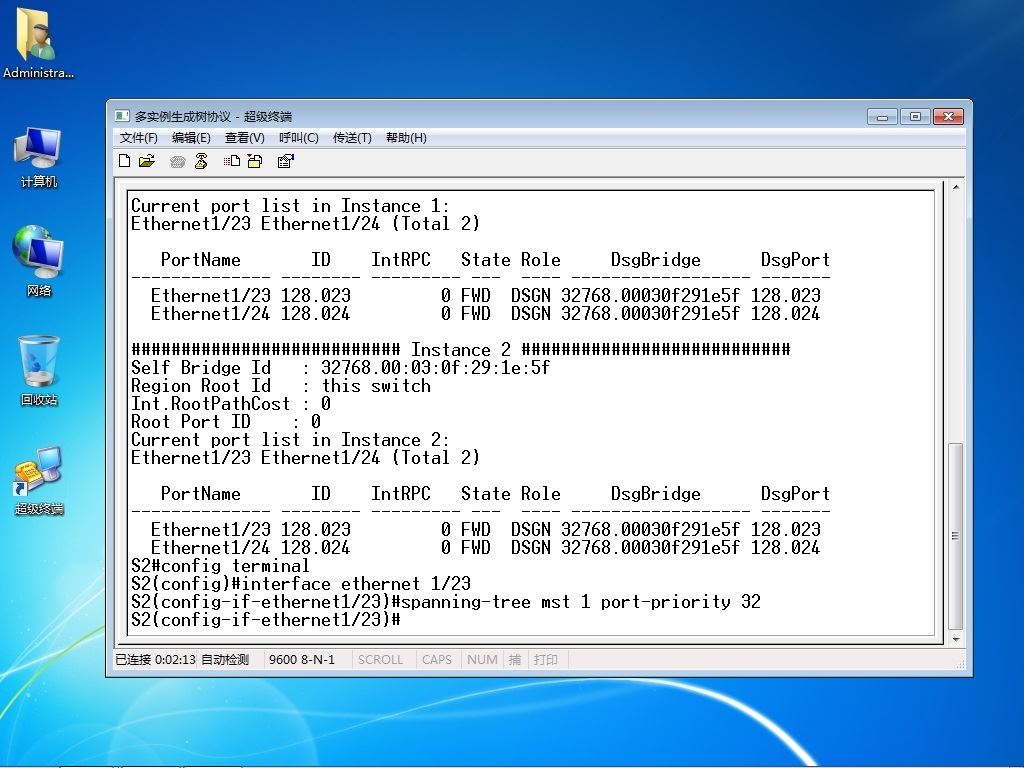Select the Administrator folder desktop icon
Screen dimensions: 1024x768
(38, 43)
